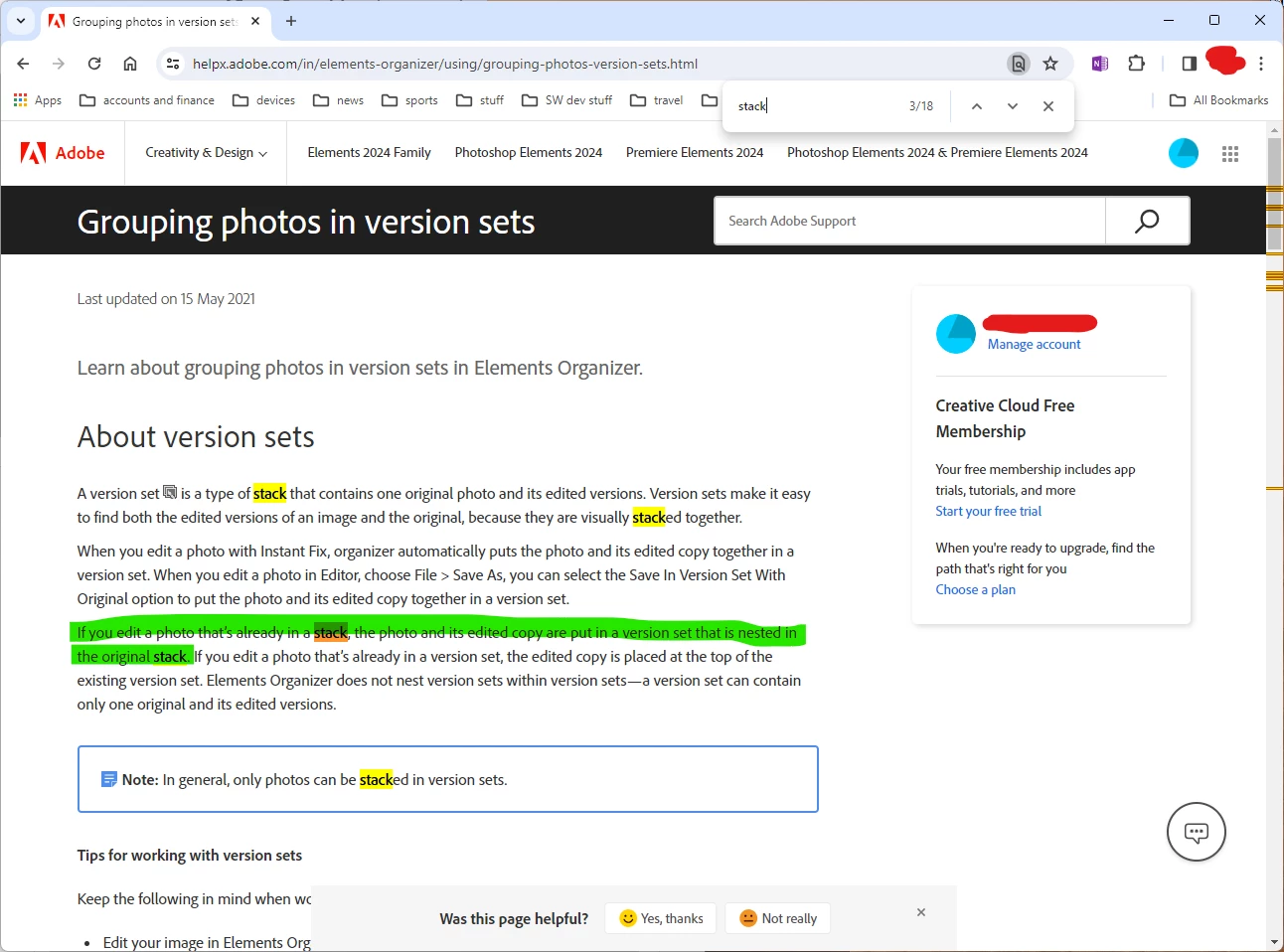Open Photoshop Elements 2024 & Premiere Elements 2024
The height and width of the screenshot is (952, 1284).
937,153
